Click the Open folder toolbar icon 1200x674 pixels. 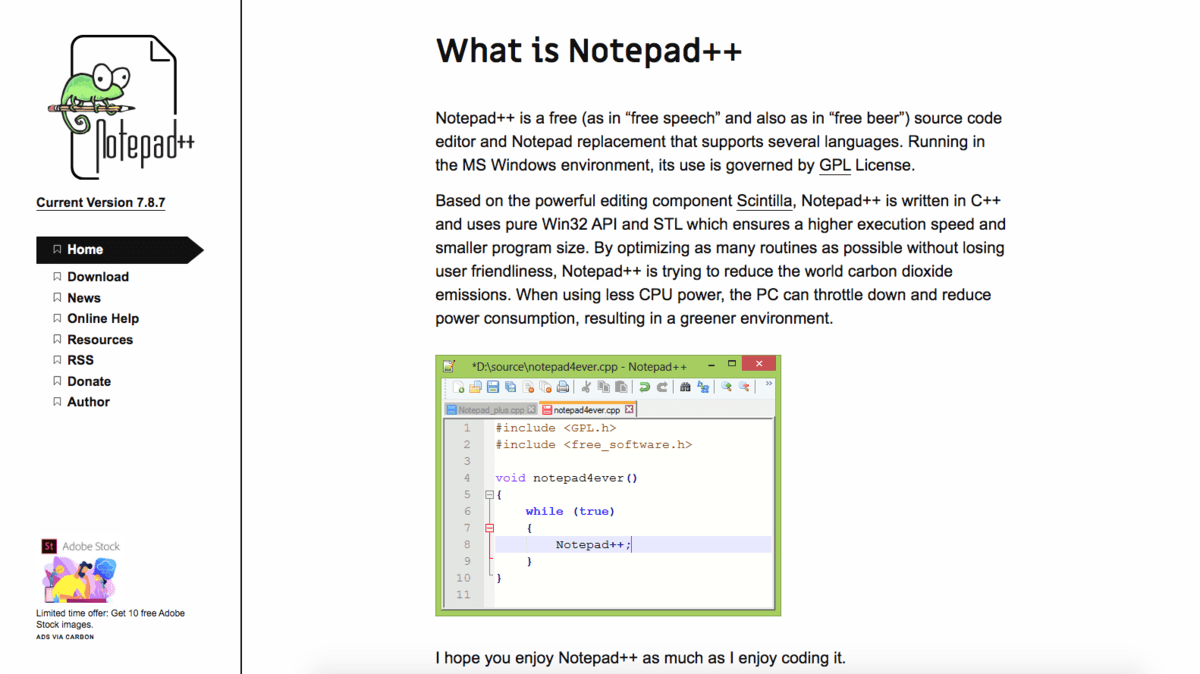(x=475, y=387)
